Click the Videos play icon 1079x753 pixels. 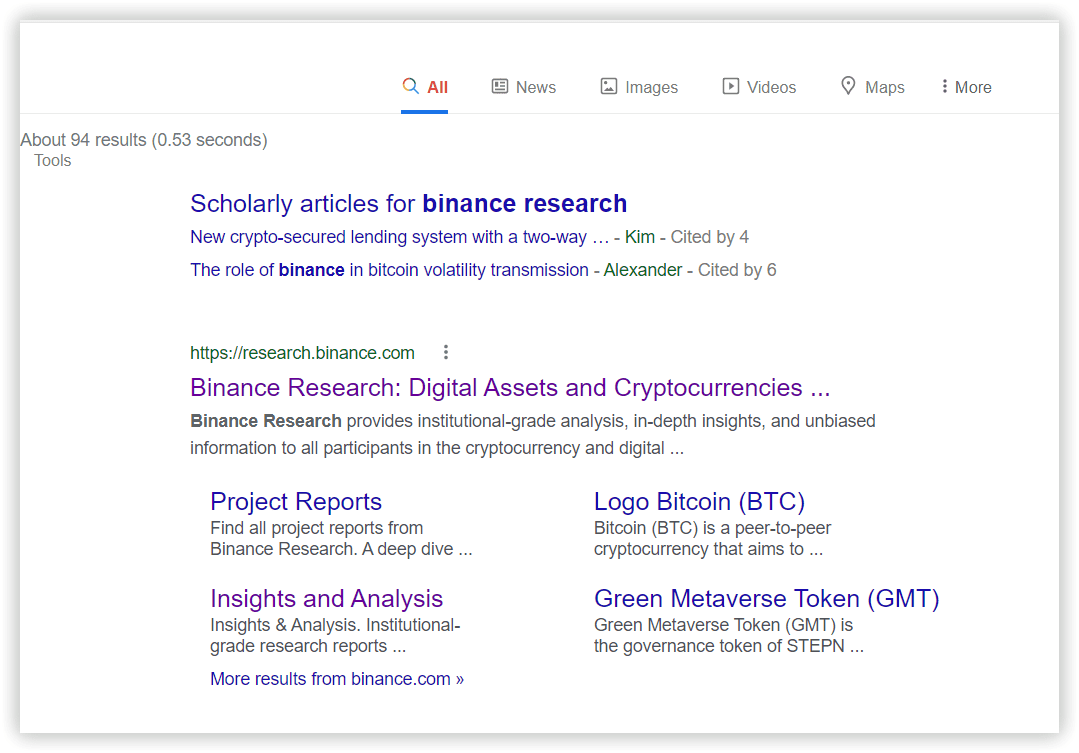click(x=731, y=87)
